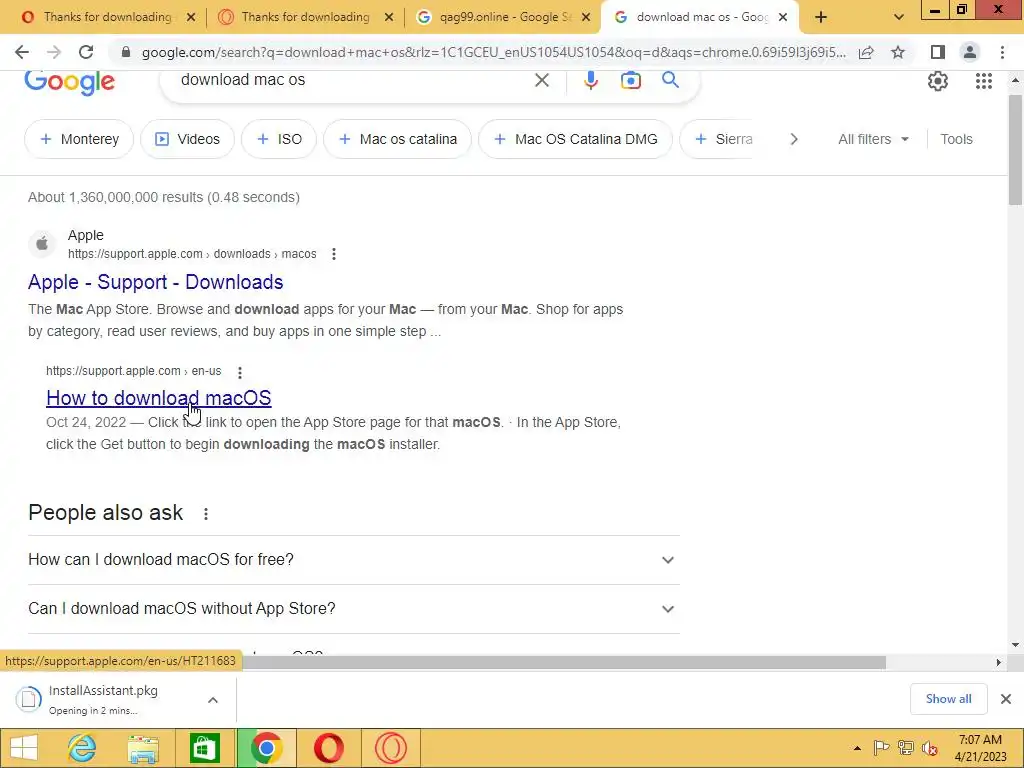
Task: Open the Google apps grid
Action: point(984,81)
